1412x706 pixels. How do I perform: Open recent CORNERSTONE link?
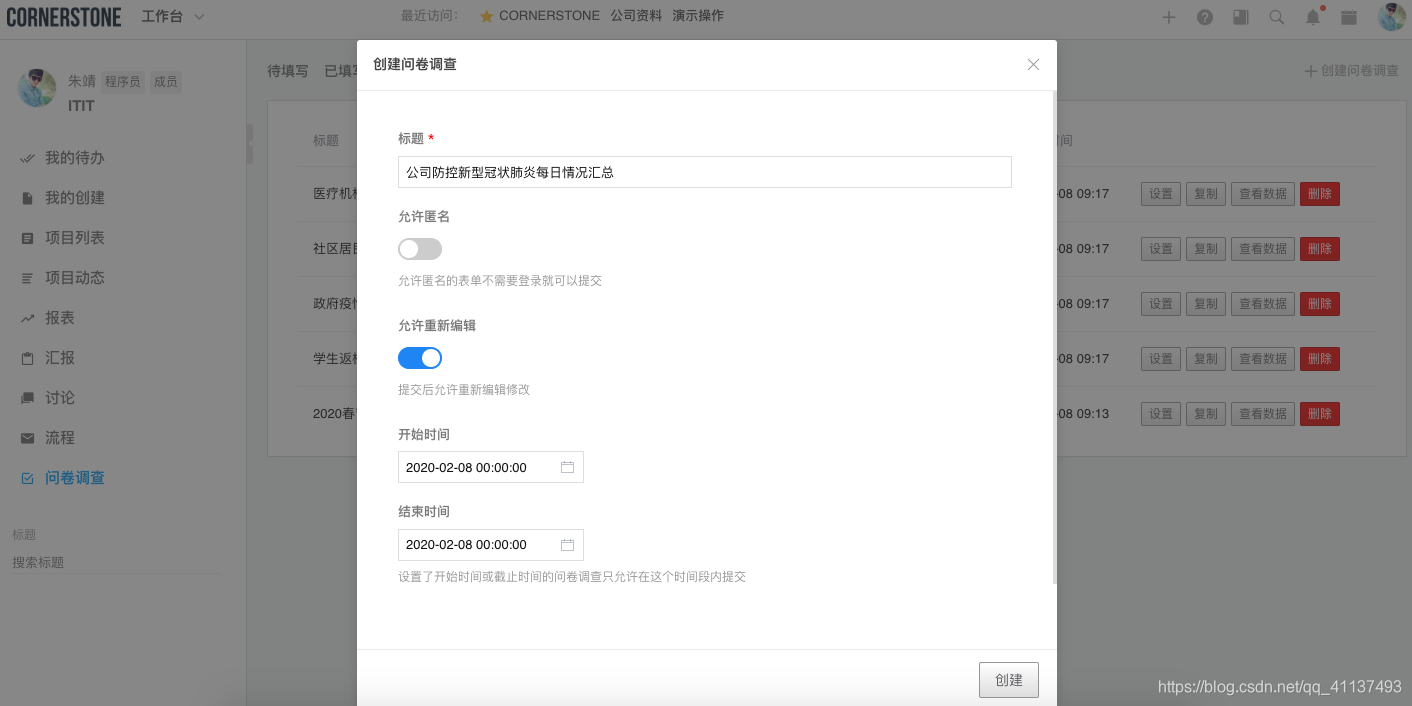click(x=549, y=16)
